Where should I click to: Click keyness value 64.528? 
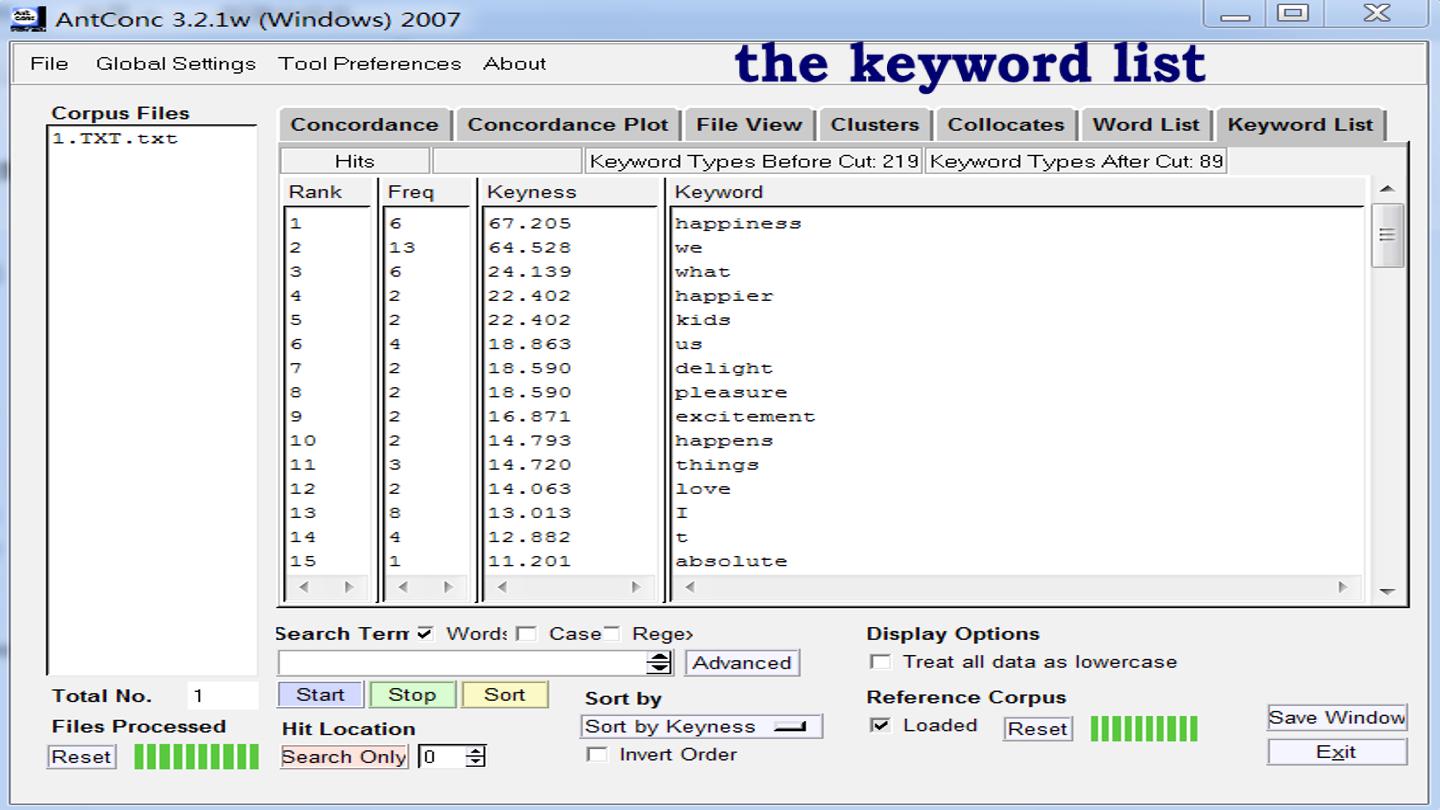click(530, 248)
